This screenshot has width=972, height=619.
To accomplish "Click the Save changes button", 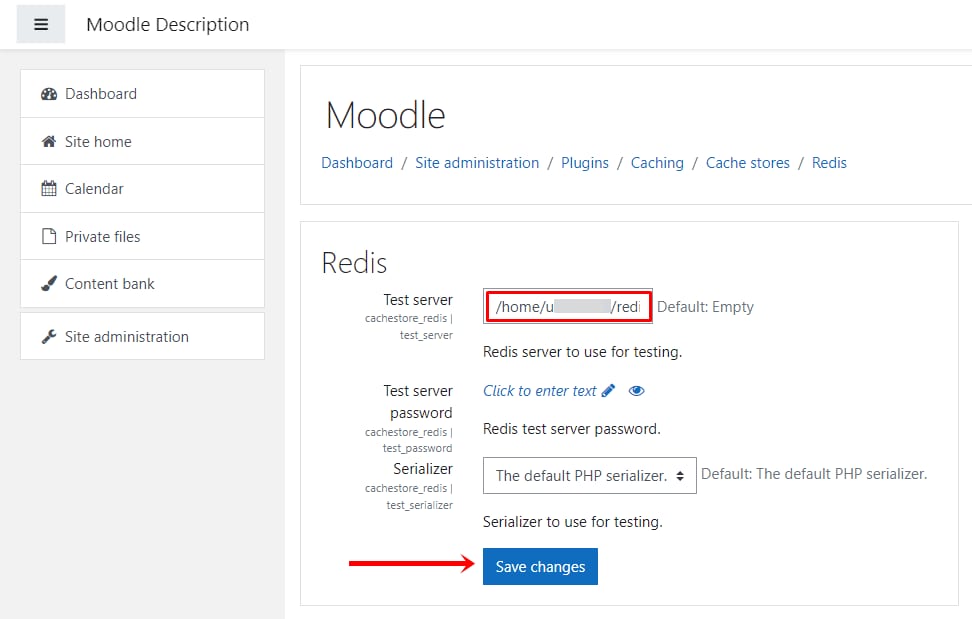I will click(540, 566).
